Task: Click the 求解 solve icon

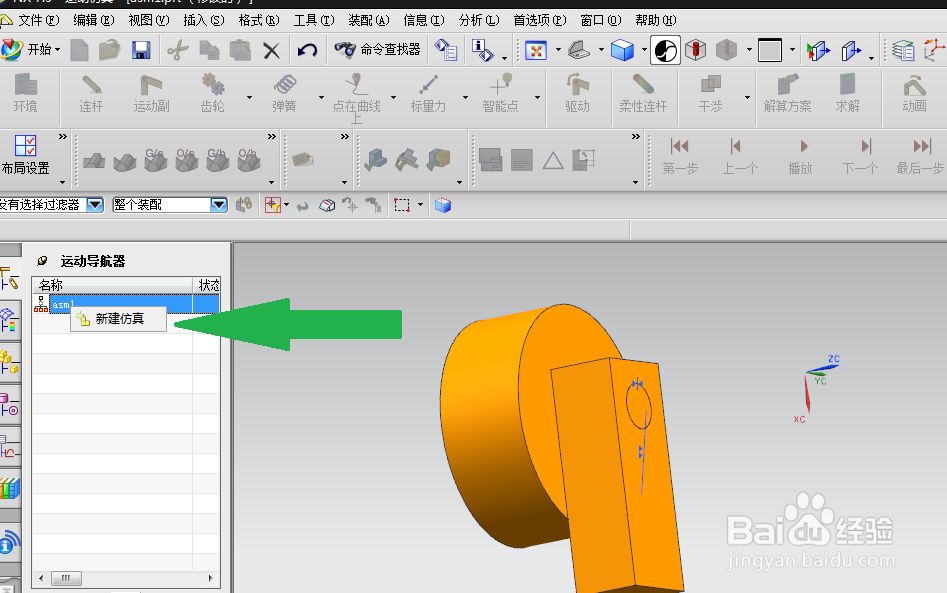Action: click(x=847, y=94)
